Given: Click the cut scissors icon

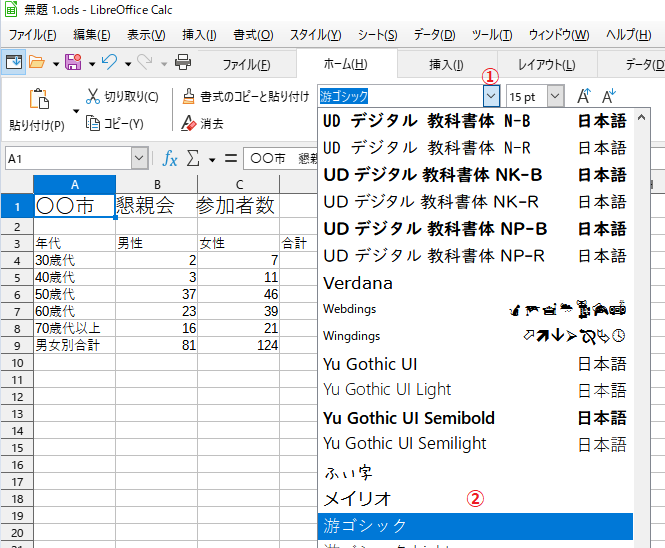Looking at the screenshot, I should pos(92,96).
